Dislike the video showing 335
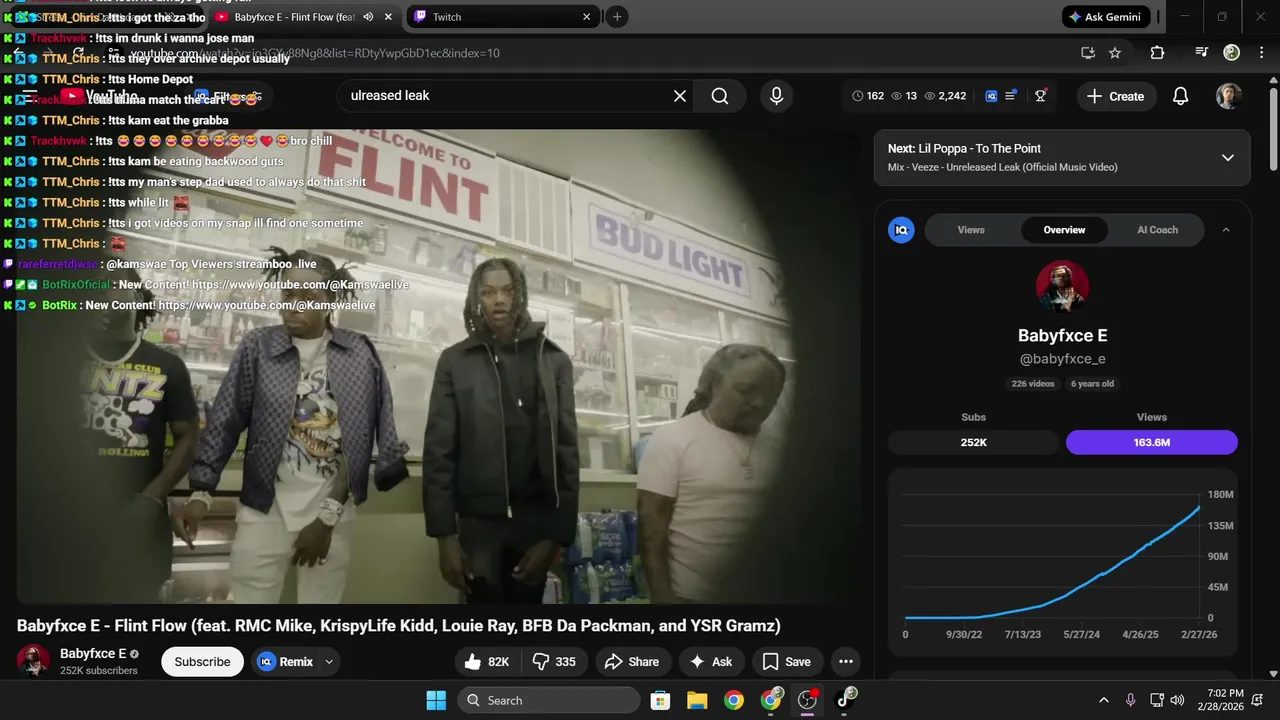The image size is (1280, 720). click(553, 661)
